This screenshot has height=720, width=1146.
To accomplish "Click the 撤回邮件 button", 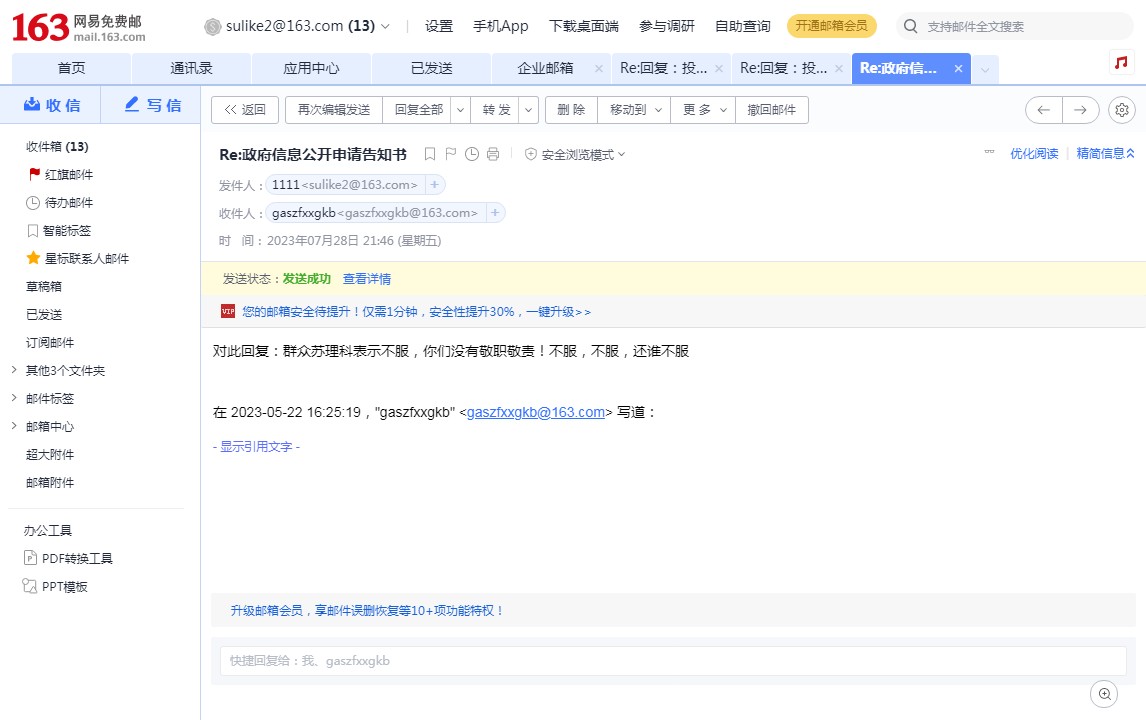I will (771, 110).
